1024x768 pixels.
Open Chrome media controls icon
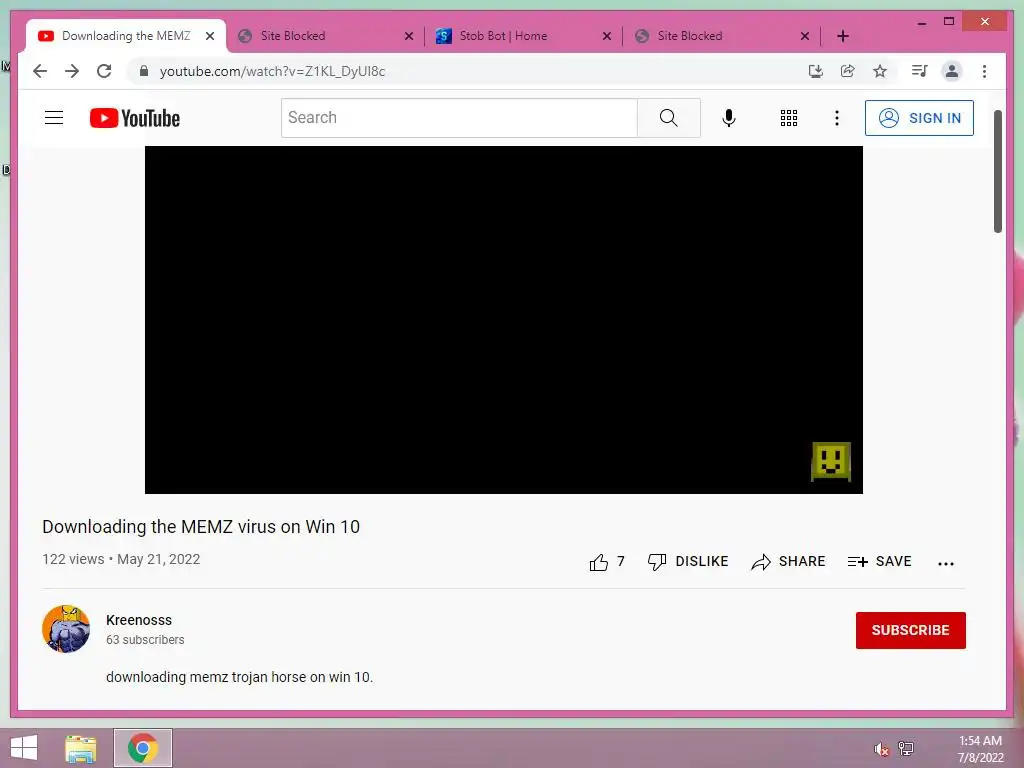pyautogui.click(x=920, y=71)
